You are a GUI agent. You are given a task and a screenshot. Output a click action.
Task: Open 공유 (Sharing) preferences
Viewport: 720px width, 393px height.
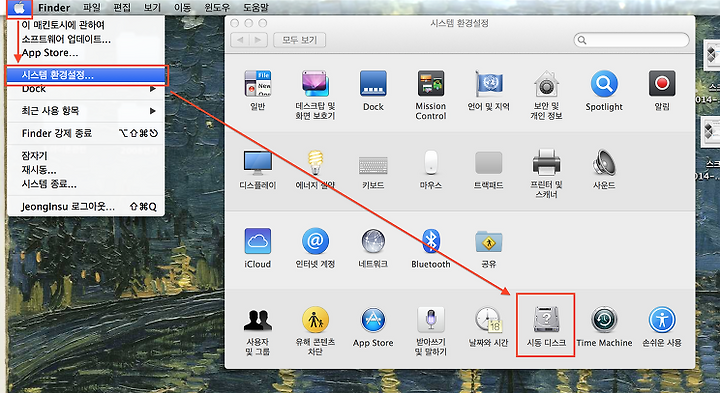[489, 248]
